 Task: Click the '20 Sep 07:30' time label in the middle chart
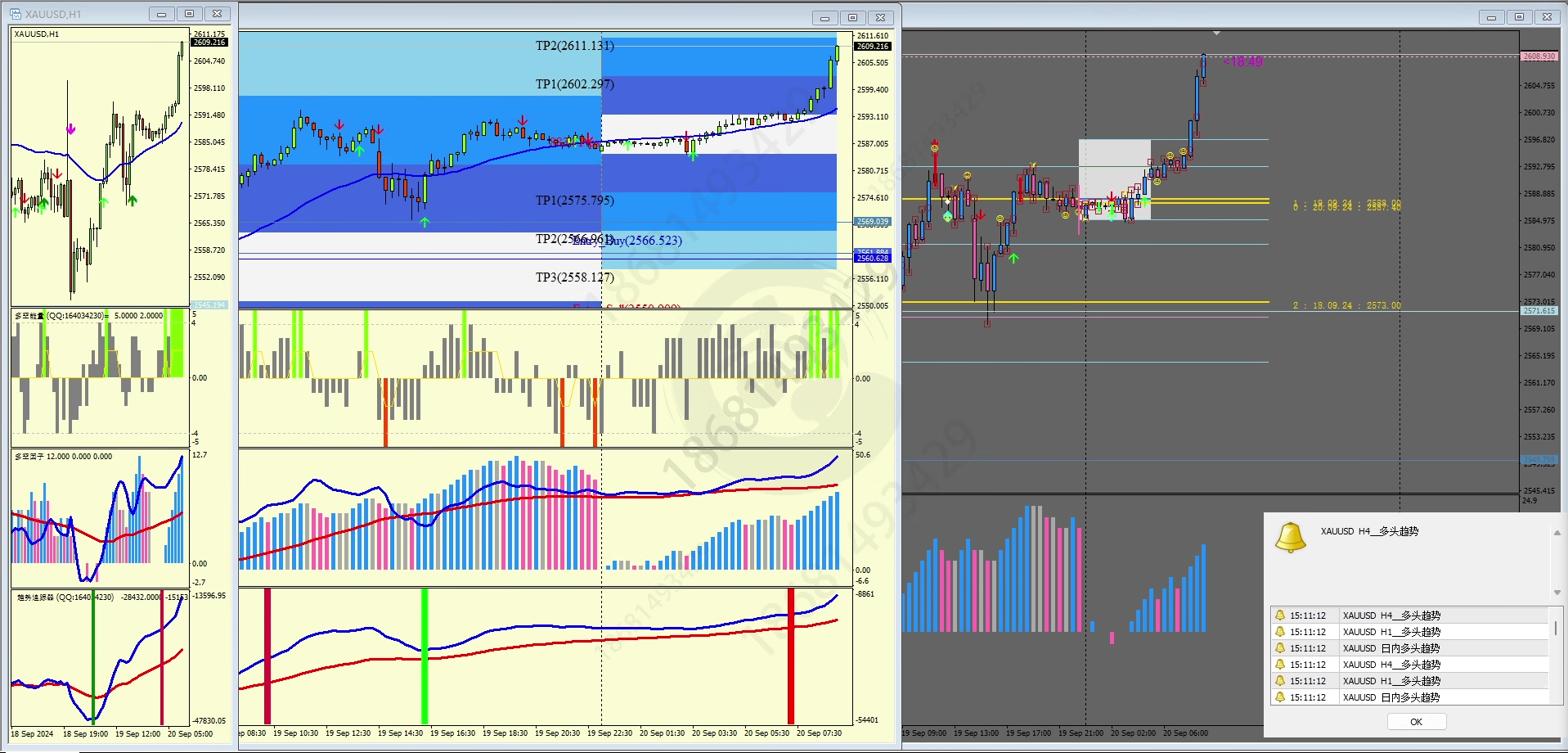[x=819, y=733]
